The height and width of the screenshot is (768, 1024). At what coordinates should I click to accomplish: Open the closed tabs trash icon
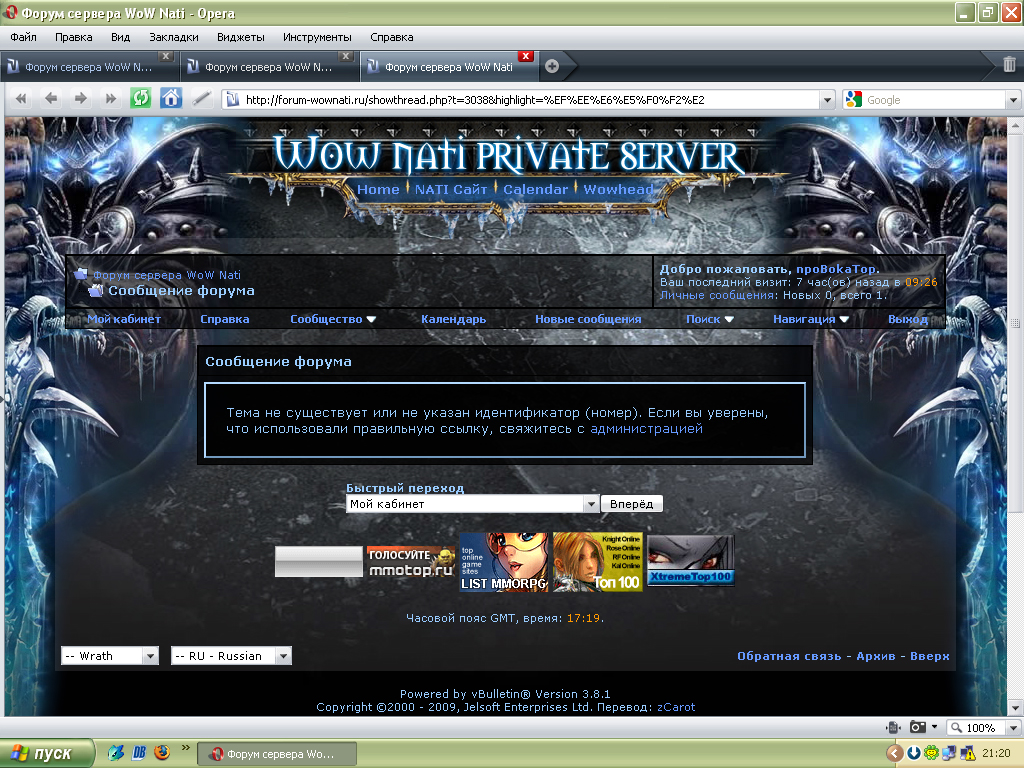coord(1009,65)
